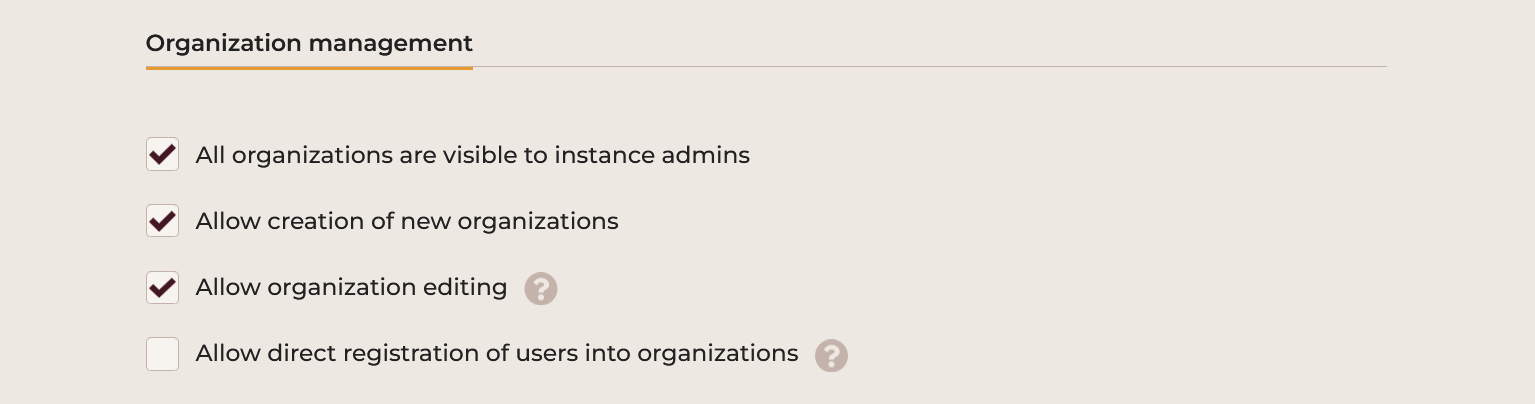Click the 'Allow organization editing' label text
This screenshot has width=1535, height=404.
(351, 288)
